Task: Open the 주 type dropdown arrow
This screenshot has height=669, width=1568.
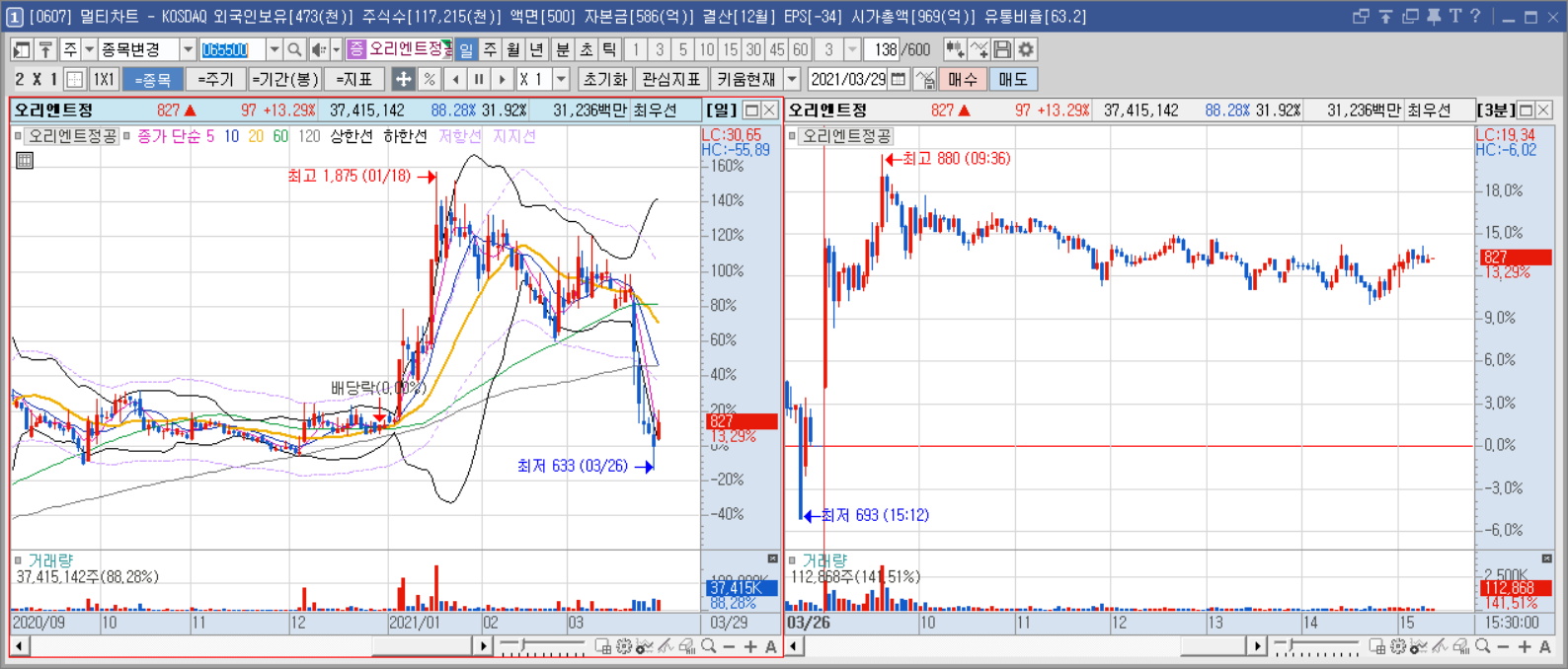Action: click(x=89, y=49)
